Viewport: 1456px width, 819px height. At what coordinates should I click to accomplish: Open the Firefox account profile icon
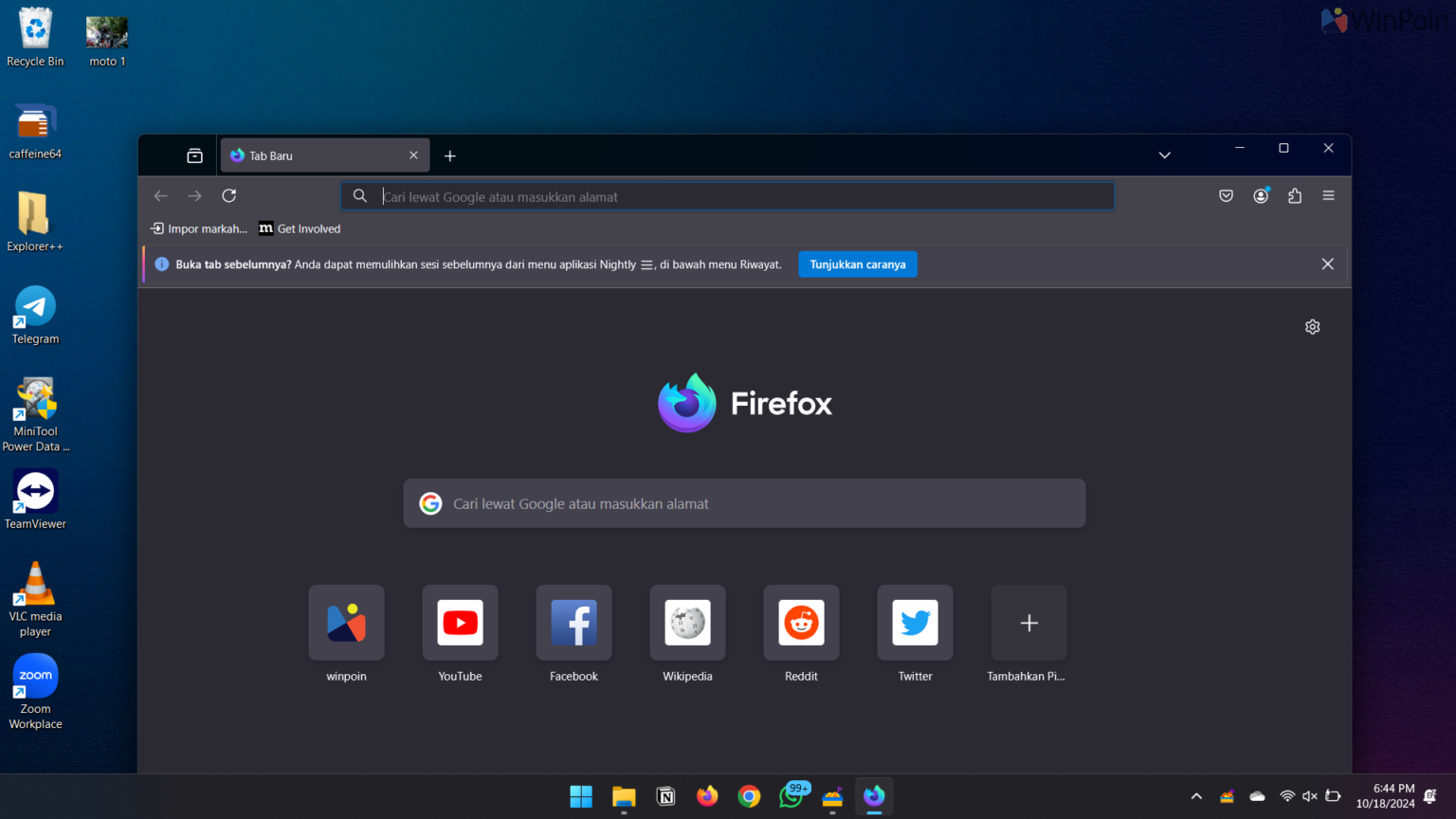coord(1261,195)
